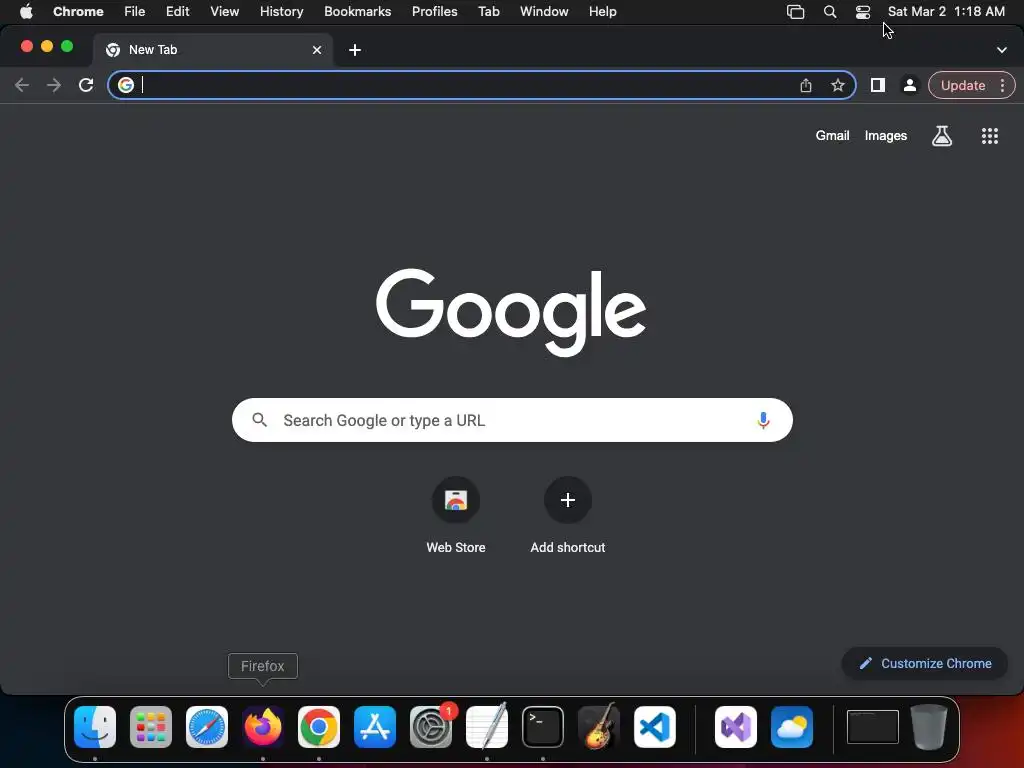Click the forward navigation arrow
The image size is (1024, 768).
54,85
